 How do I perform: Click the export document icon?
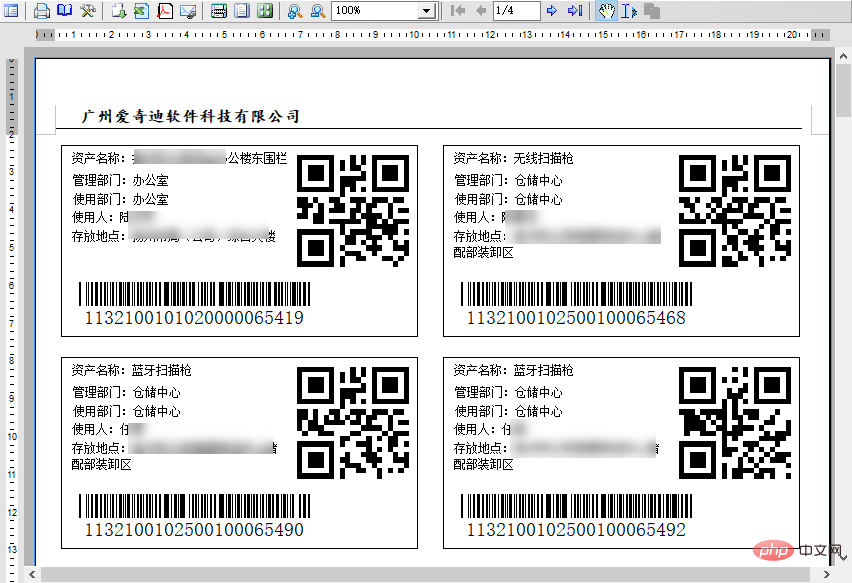[x=119, y=10]
